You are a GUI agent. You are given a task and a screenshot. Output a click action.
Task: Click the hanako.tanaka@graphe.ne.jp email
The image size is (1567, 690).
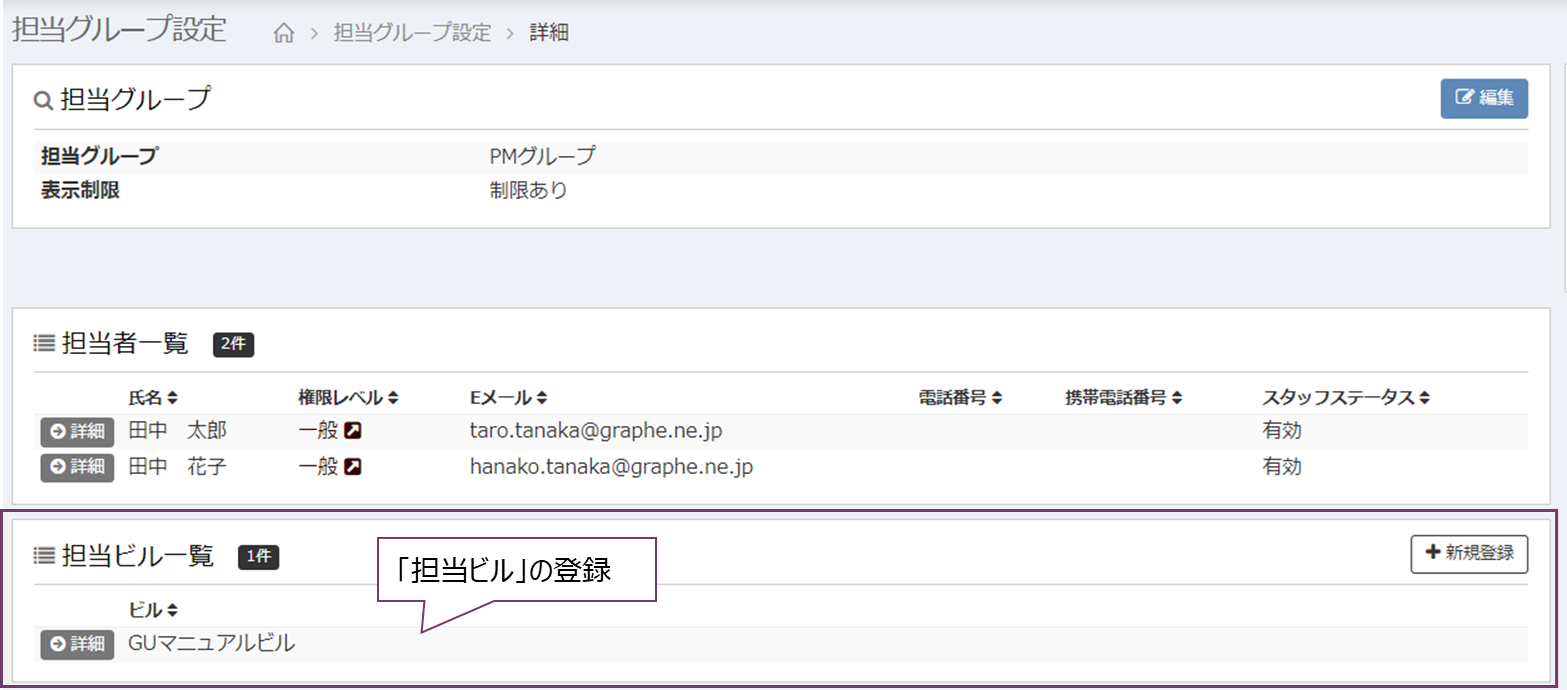click(611, 467)
